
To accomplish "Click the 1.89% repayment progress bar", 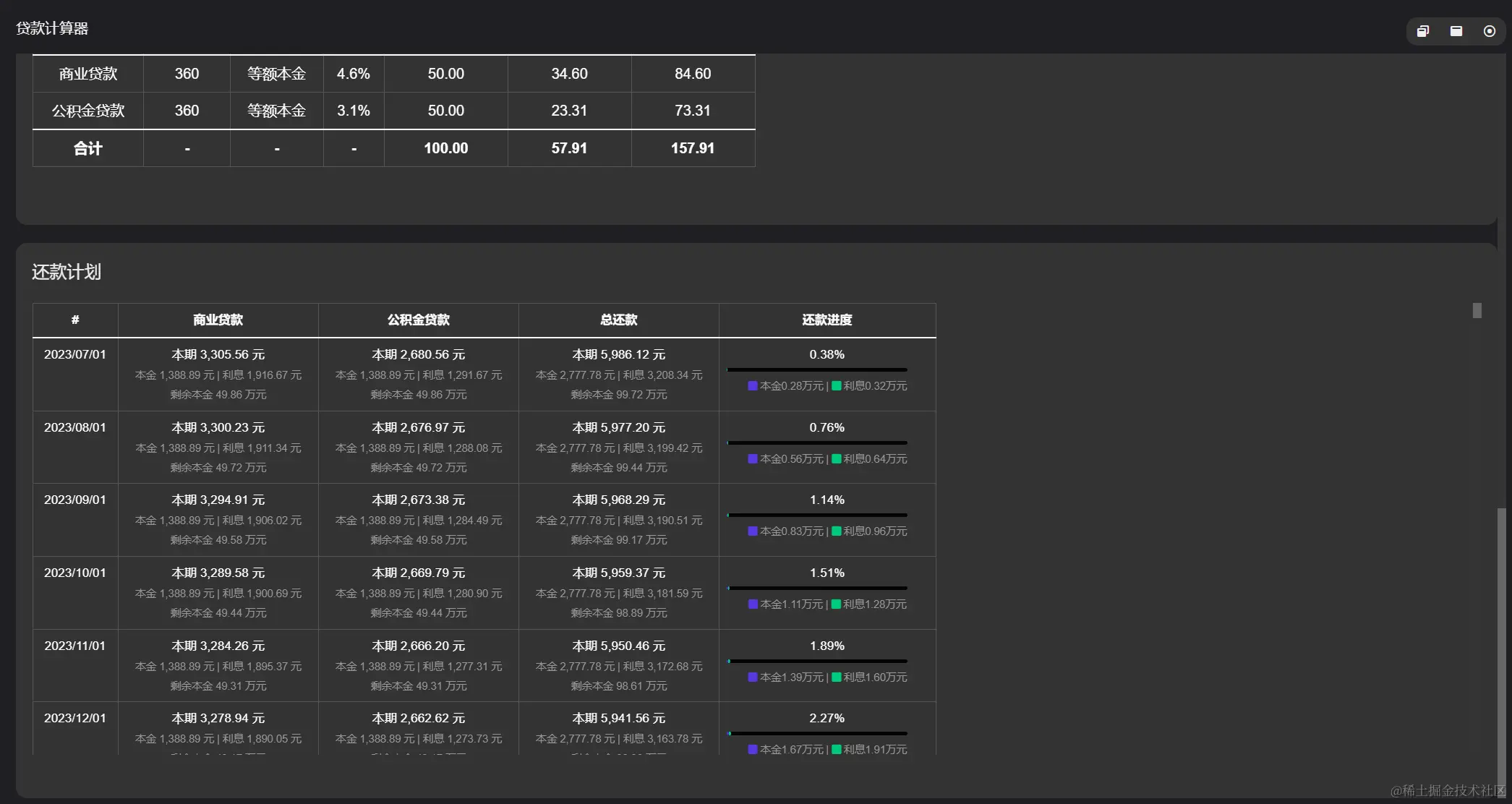I will pyautogui.click(x=816, y=661).
